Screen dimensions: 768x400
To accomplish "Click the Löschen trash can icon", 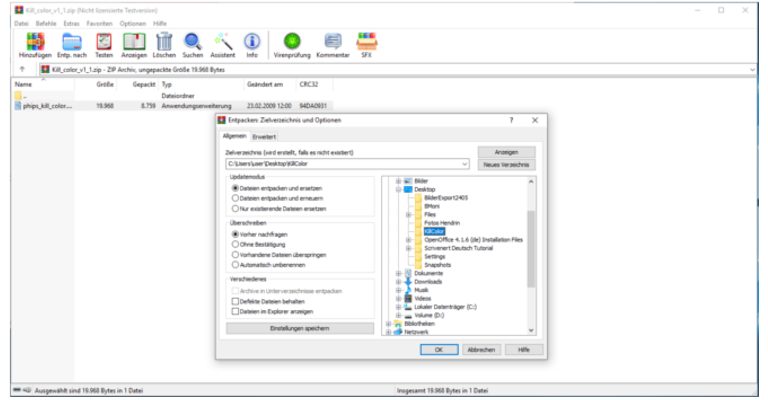I will (165, 41).
